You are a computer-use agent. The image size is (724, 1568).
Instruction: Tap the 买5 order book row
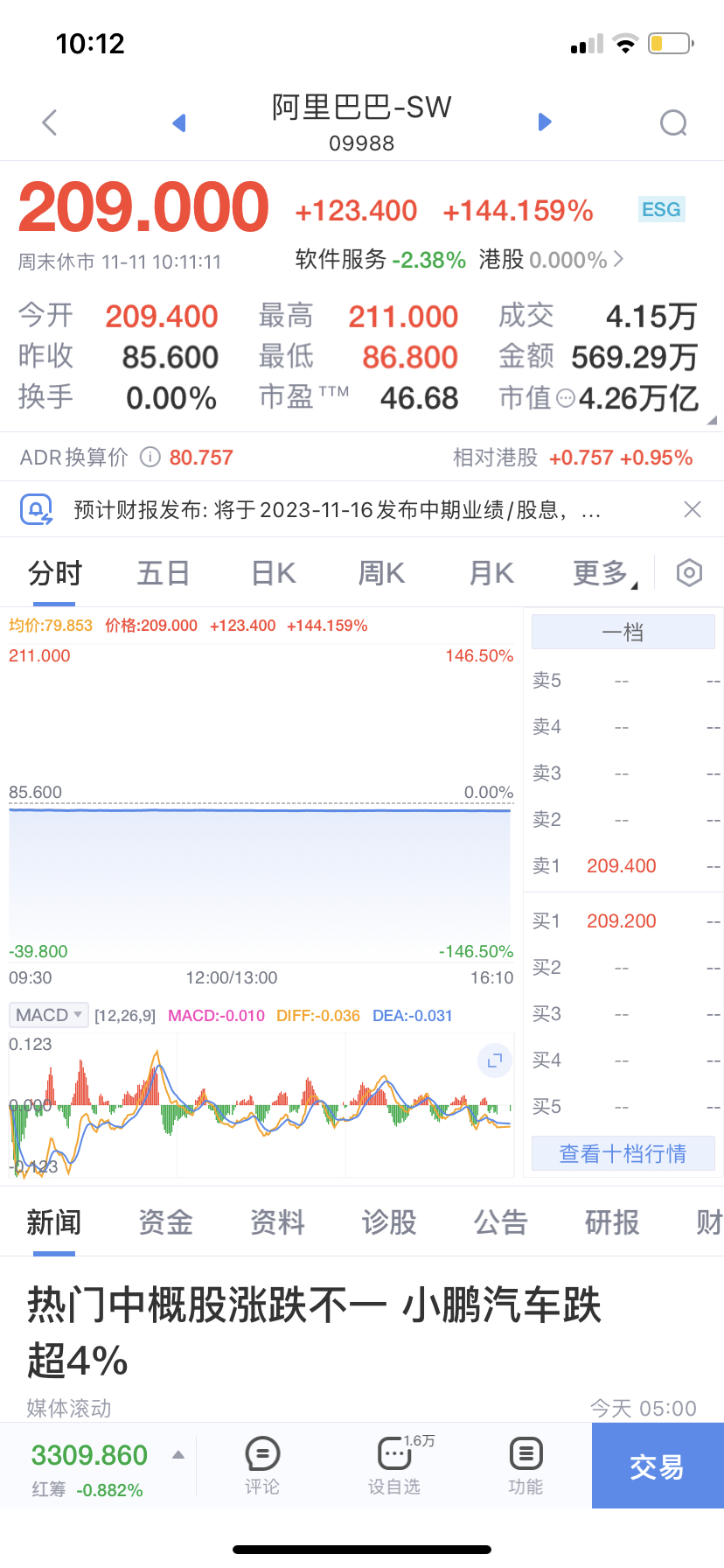coord(623,1107)
